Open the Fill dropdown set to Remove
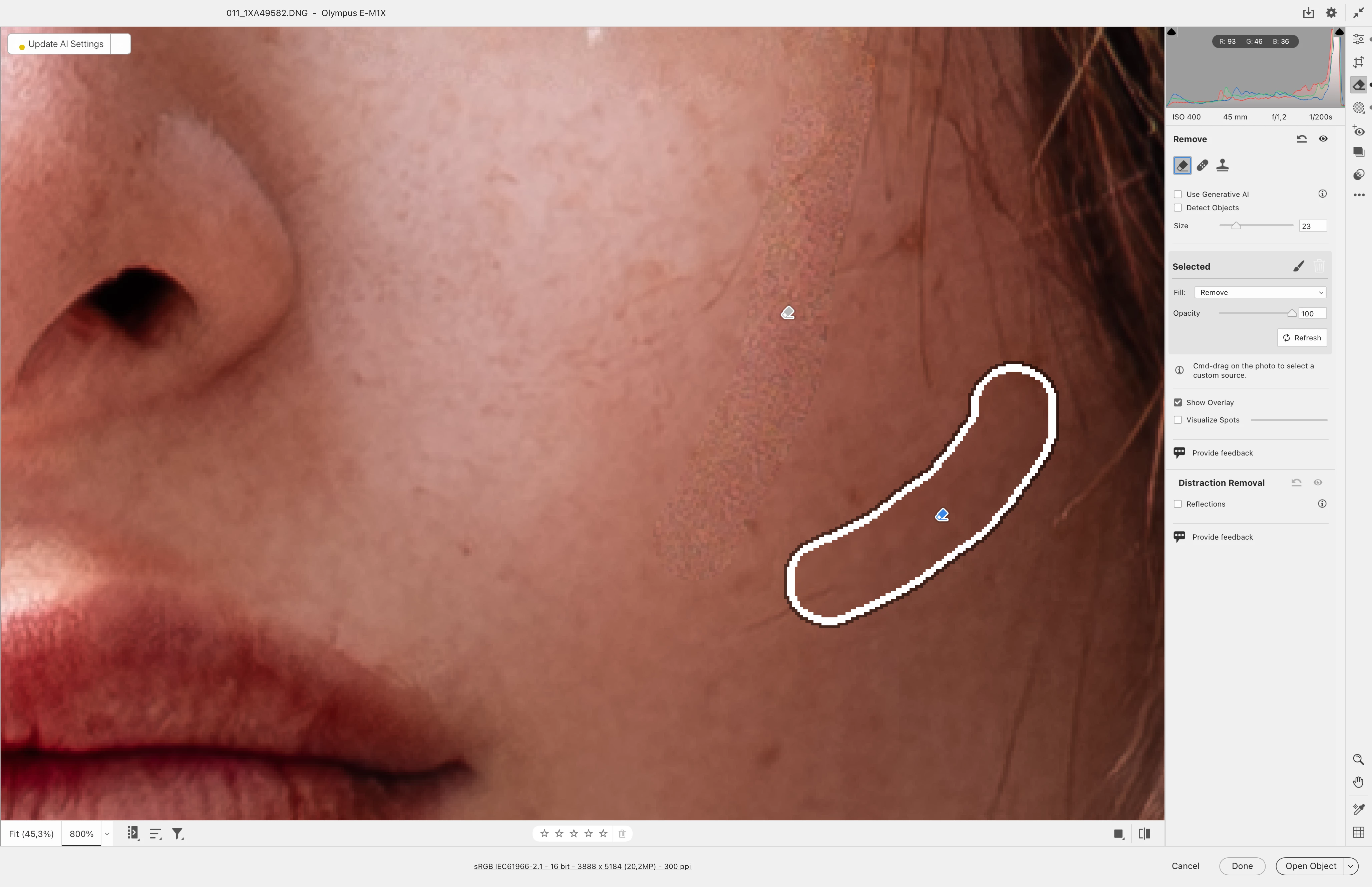The width and height of the screenshot is (1372, 887). 1260,293
